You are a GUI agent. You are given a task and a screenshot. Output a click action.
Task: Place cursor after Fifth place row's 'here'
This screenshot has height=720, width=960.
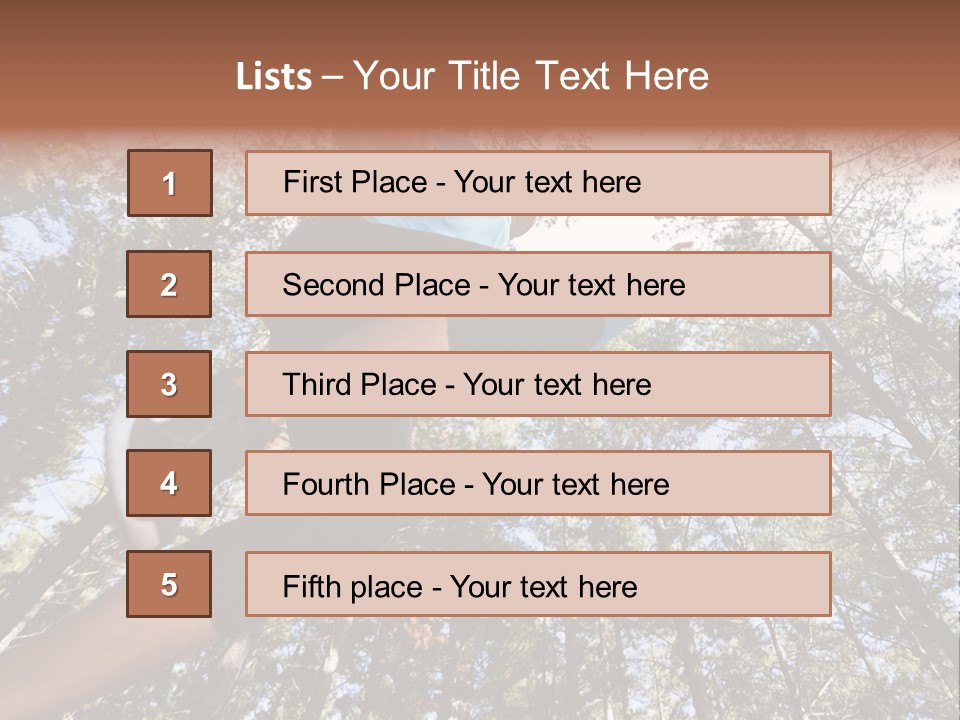638,586
